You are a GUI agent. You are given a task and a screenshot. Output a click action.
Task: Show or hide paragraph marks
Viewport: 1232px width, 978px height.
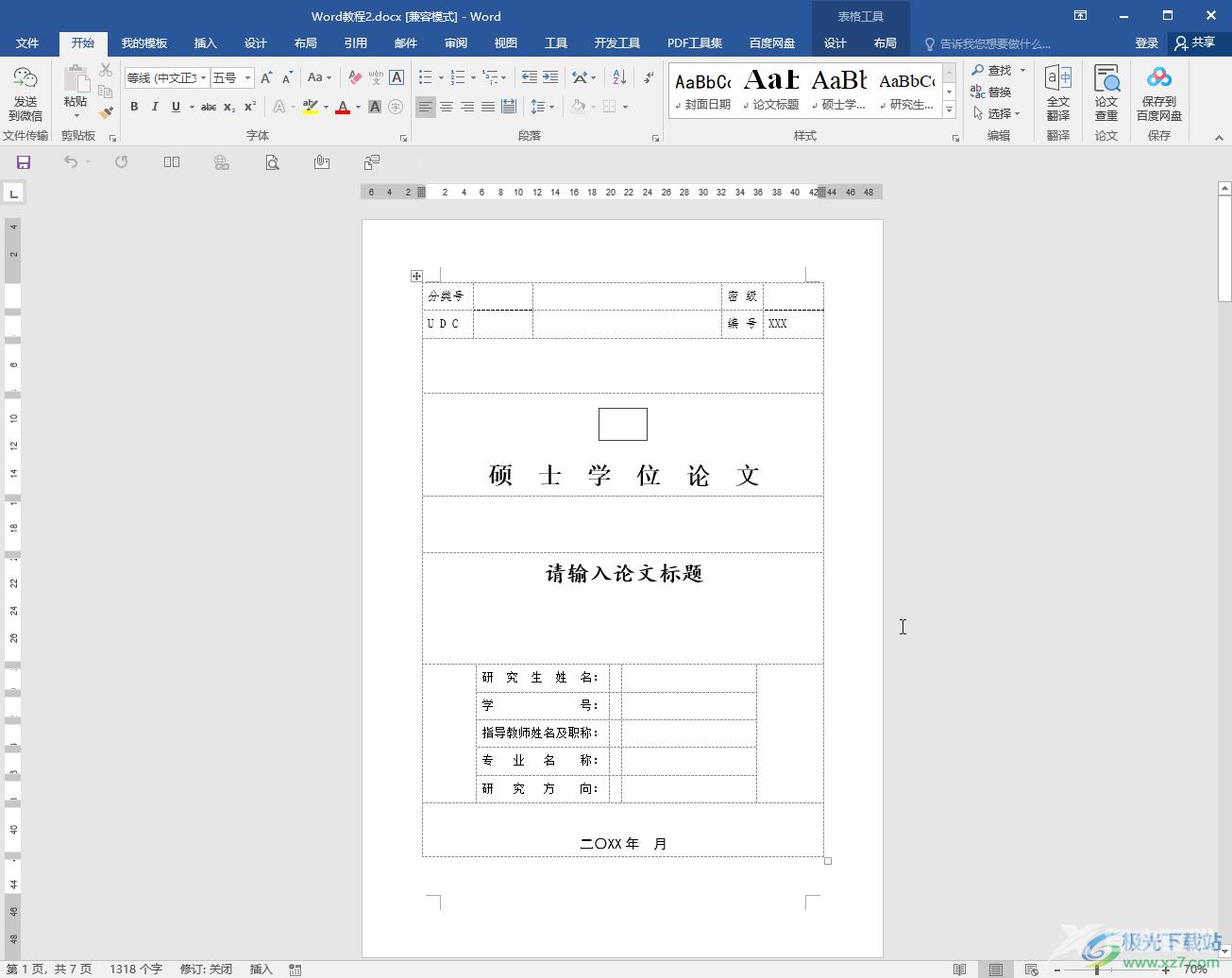pos(649,77)
